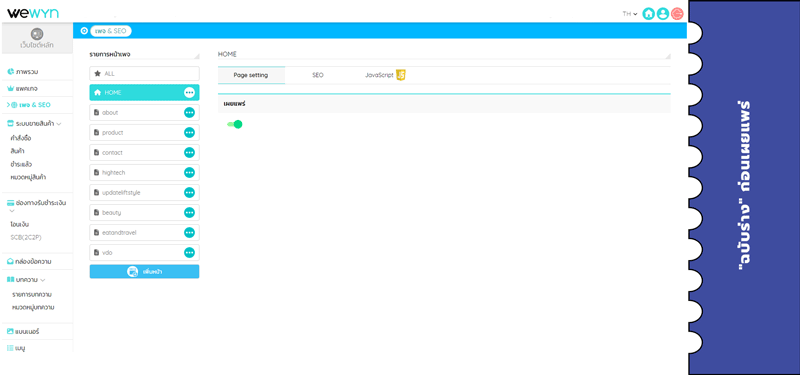Viewport: 800px width, 375px height.
Task: Click the star icon in ALL row
Action: pos(97,73)
